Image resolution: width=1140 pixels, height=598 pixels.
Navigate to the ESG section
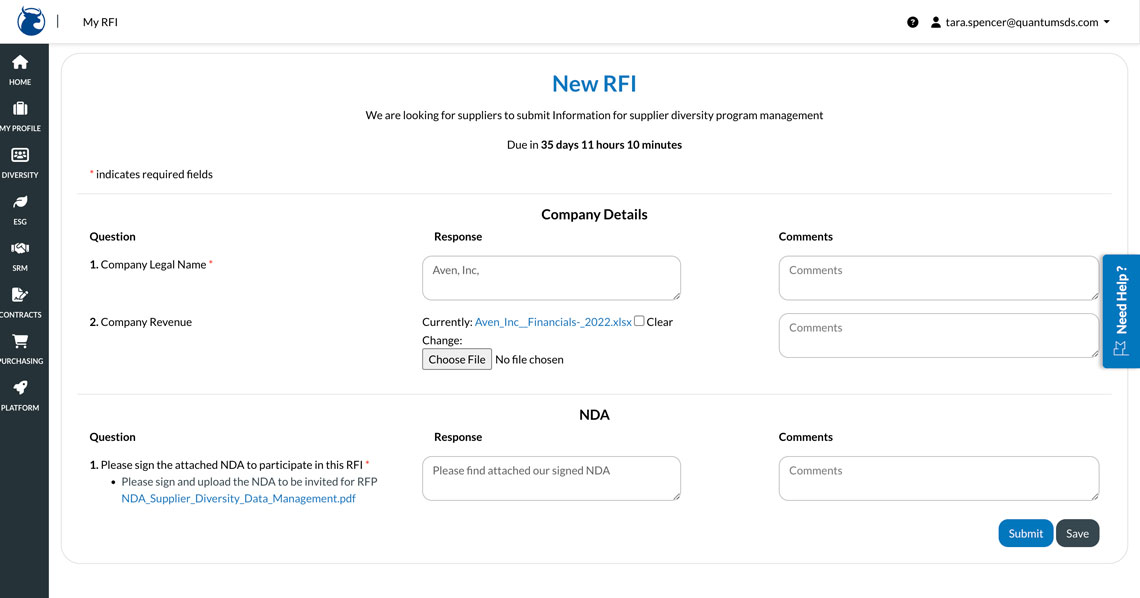pos(19,207)
